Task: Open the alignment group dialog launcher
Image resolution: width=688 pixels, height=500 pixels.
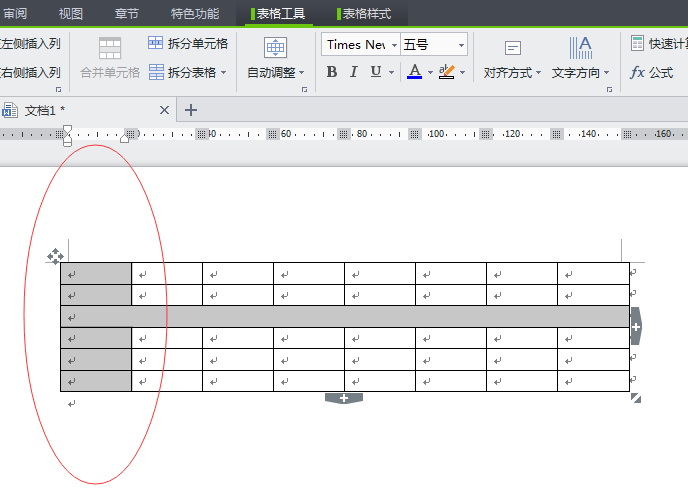Action: 609,89
